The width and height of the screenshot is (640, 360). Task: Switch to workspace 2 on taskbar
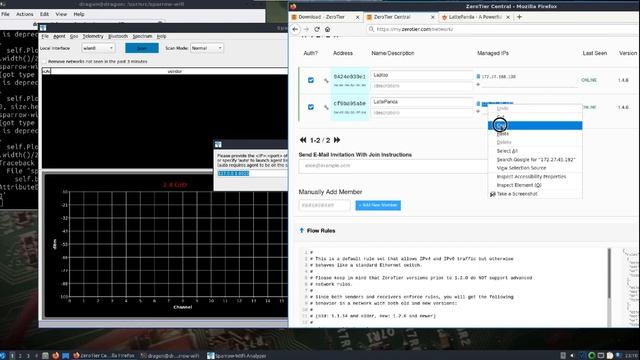pyautogui.click(x=20, y=356)
